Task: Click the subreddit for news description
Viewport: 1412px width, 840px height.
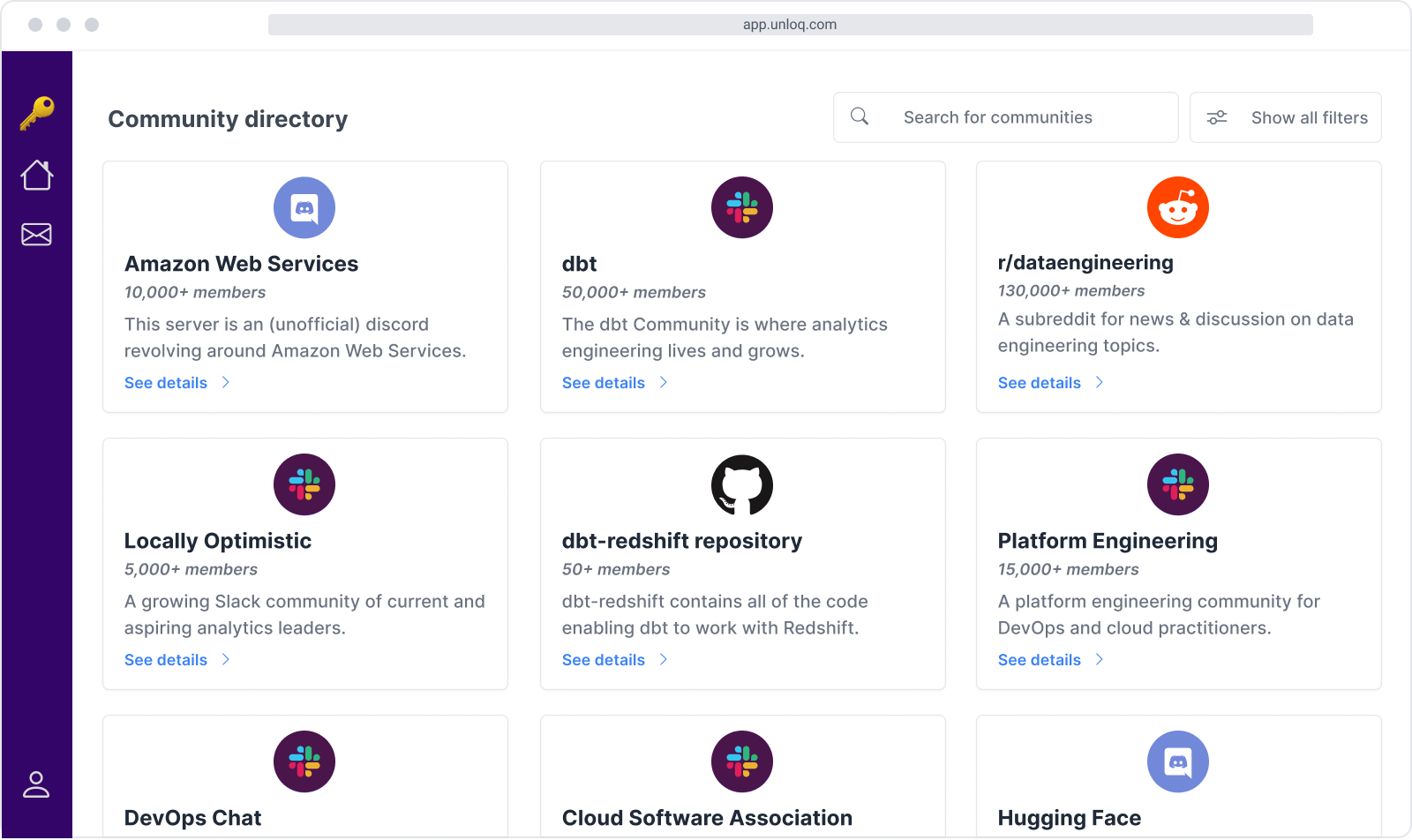Action: 1175,332
